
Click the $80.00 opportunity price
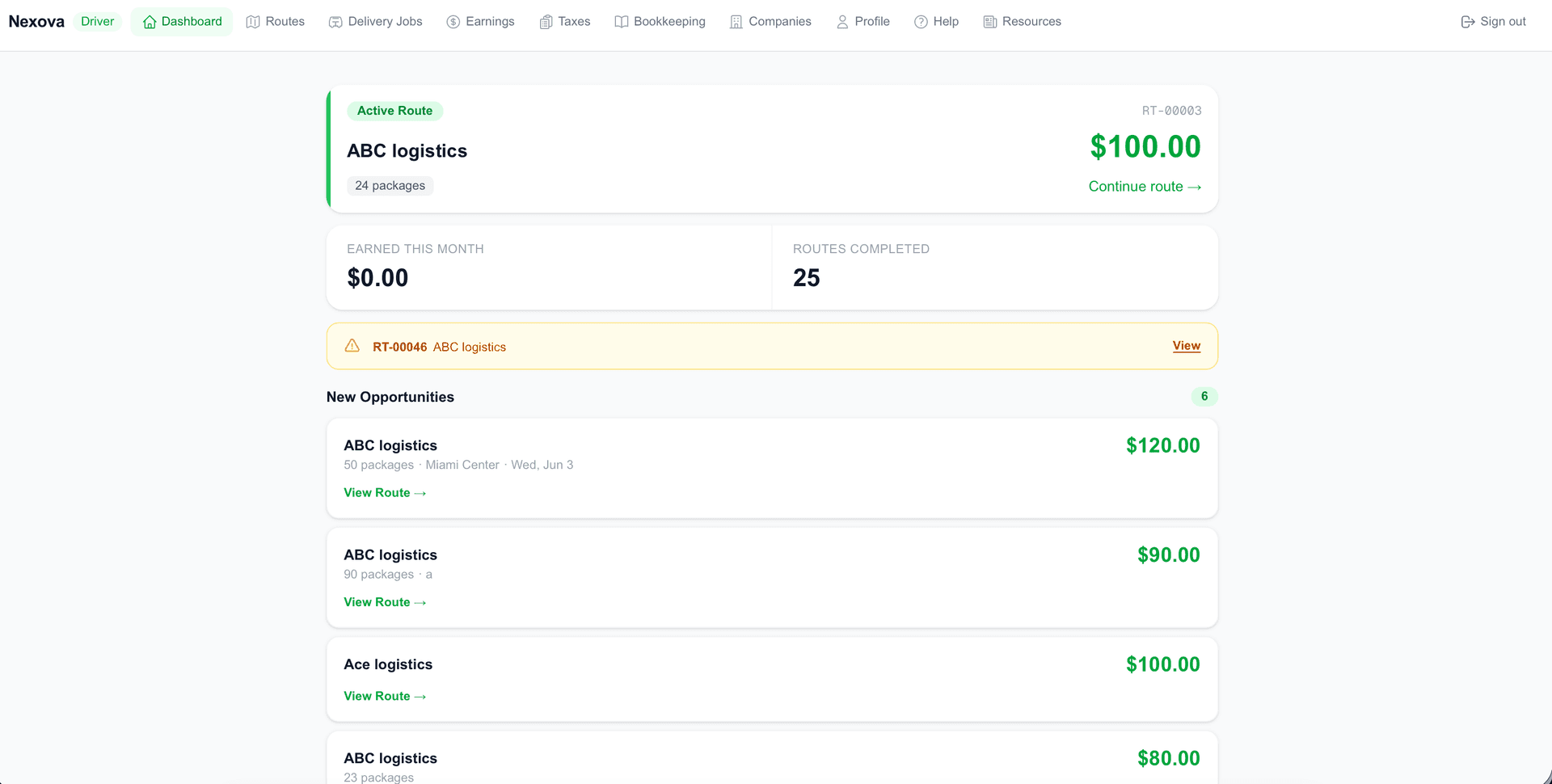coord(1169,758)
